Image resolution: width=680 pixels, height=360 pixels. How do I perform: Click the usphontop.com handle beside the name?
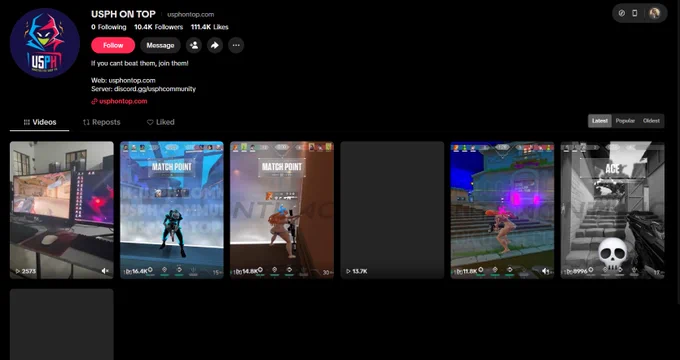pos(190,14)
